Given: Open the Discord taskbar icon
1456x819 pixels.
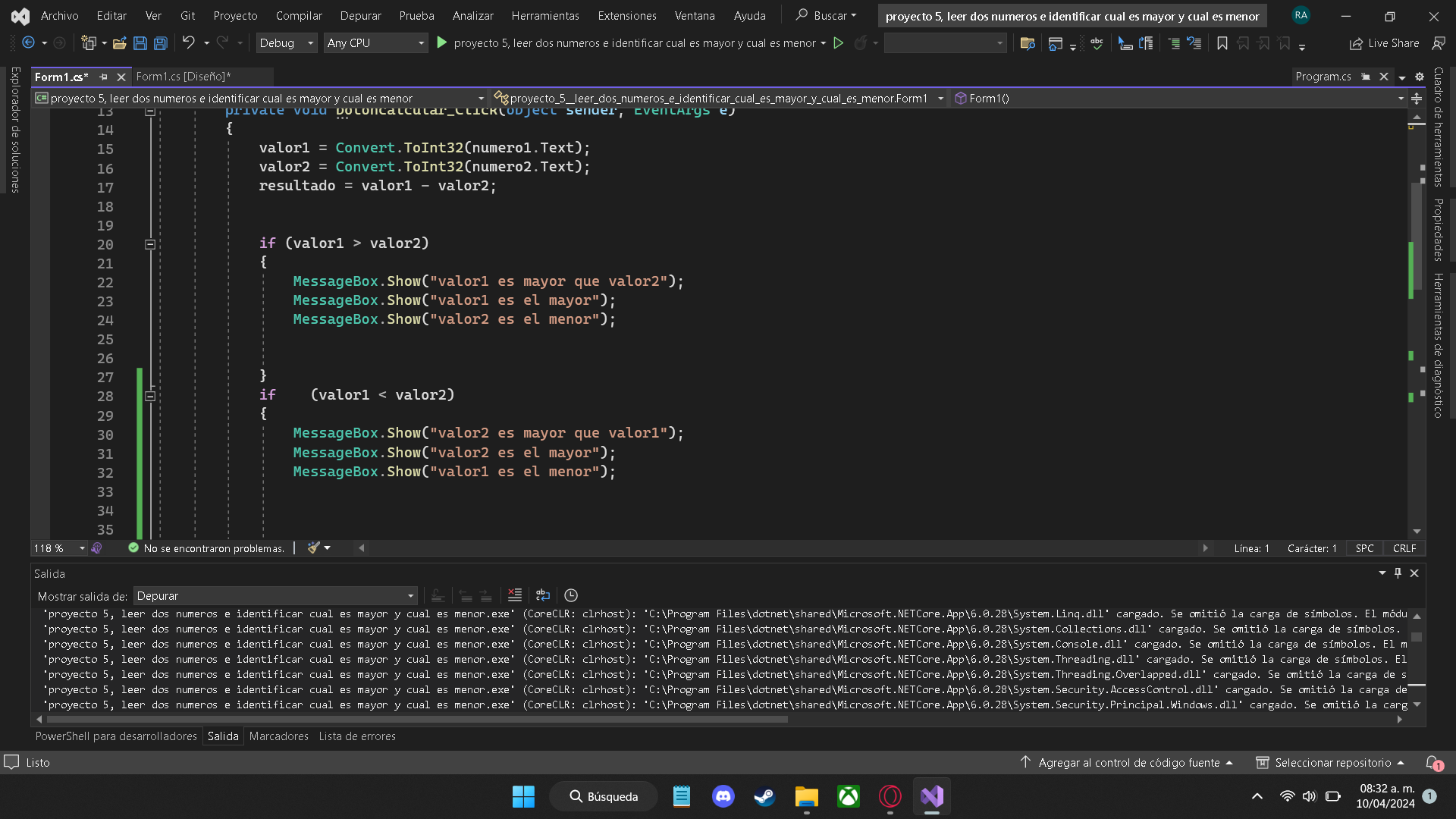Looking at the screenshot, I should [723, 796].
